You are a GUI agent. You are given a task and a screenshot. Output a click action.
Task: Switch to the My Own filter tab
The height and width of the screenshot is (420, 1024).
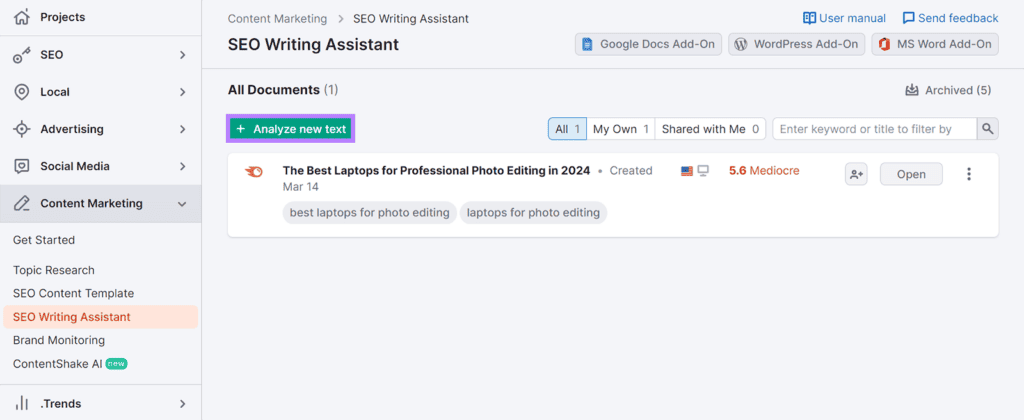[x=620, y=129]
